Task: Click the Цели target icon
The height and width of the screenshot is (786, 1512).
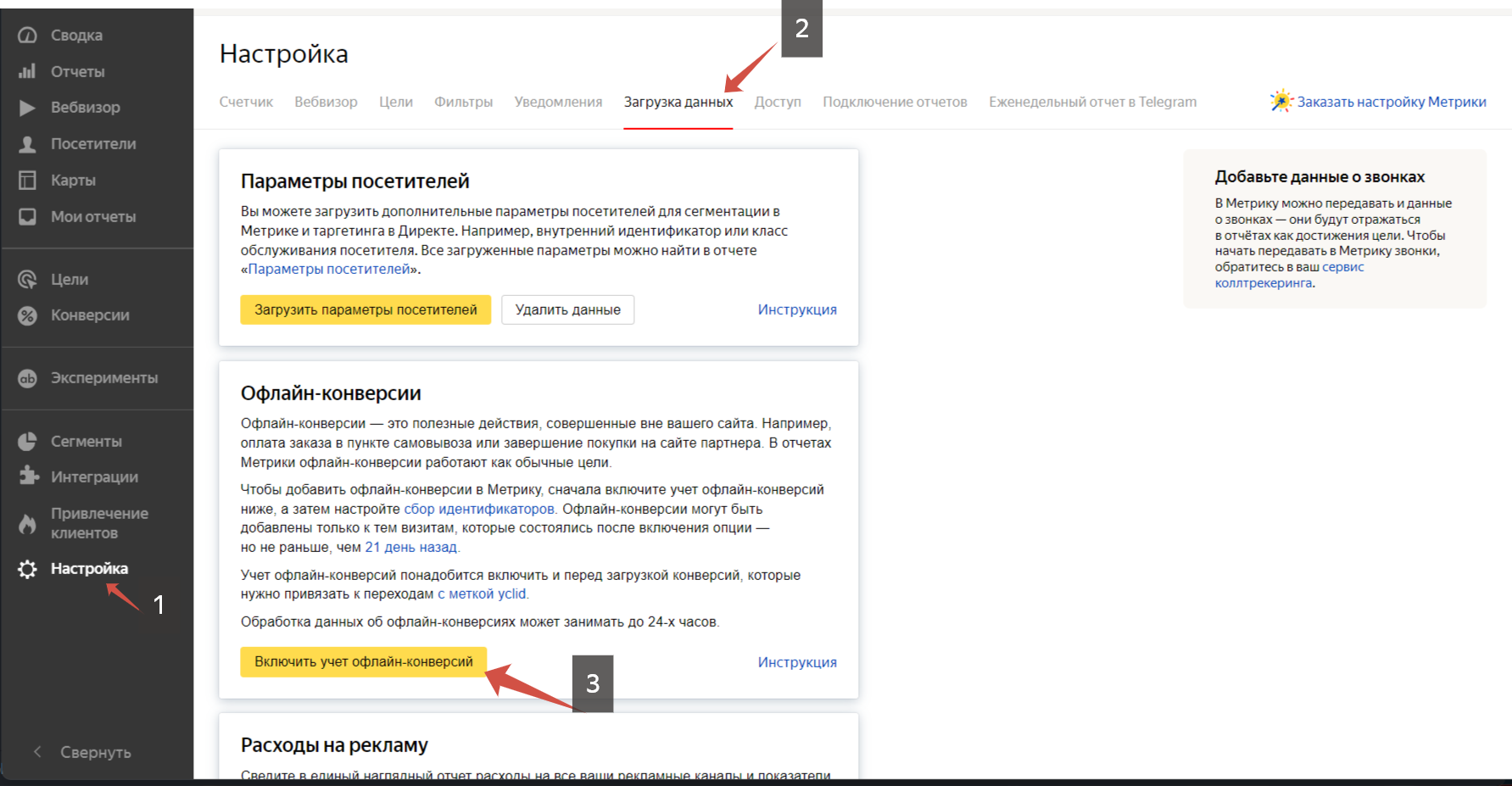Action: tap(27, 279)
